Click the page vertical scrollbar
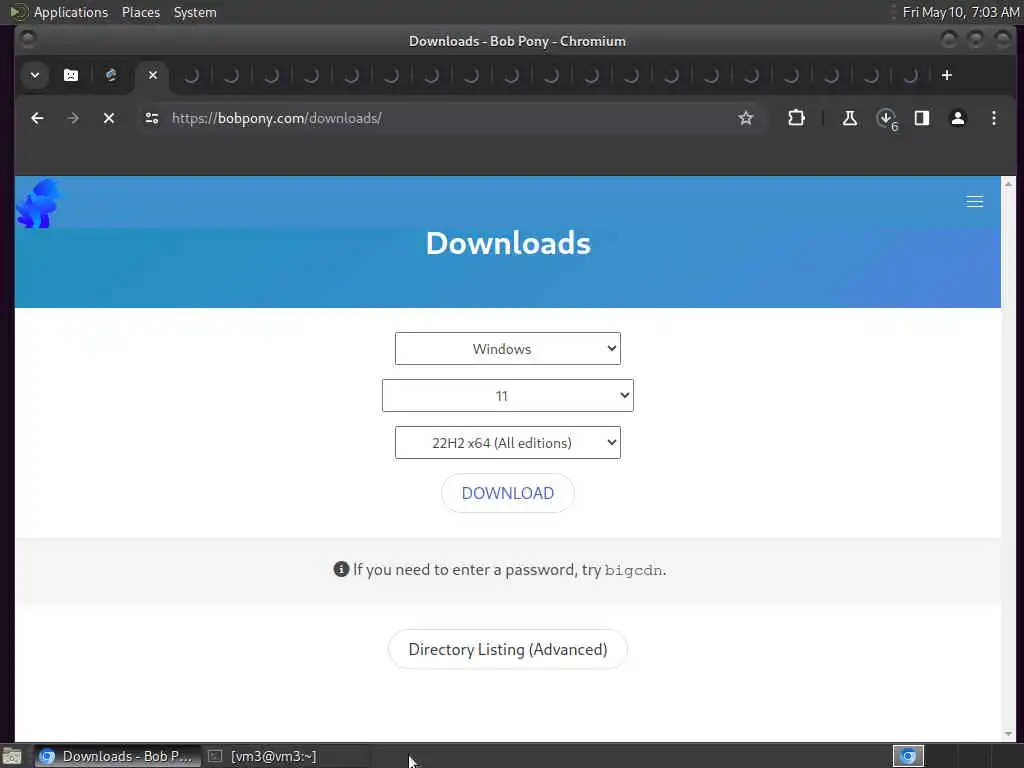Image resolution: width=1024 pixels, height=768 pixels. click(x=1008, y=458)
